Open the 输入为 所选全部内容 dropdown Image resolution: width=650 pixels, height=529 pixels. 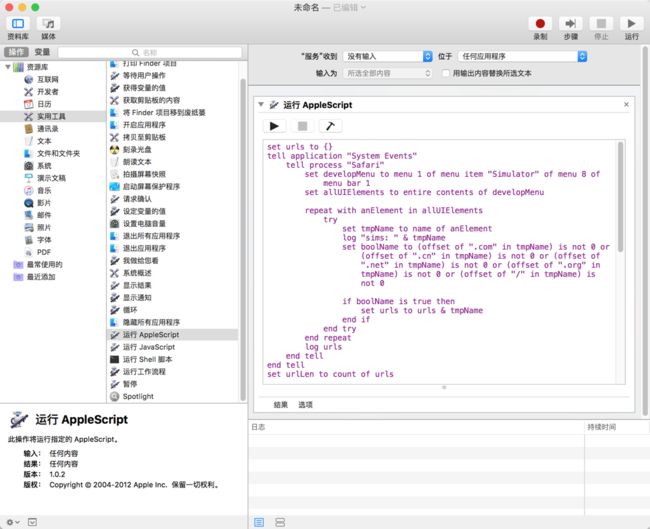click(x=388, y=73)
